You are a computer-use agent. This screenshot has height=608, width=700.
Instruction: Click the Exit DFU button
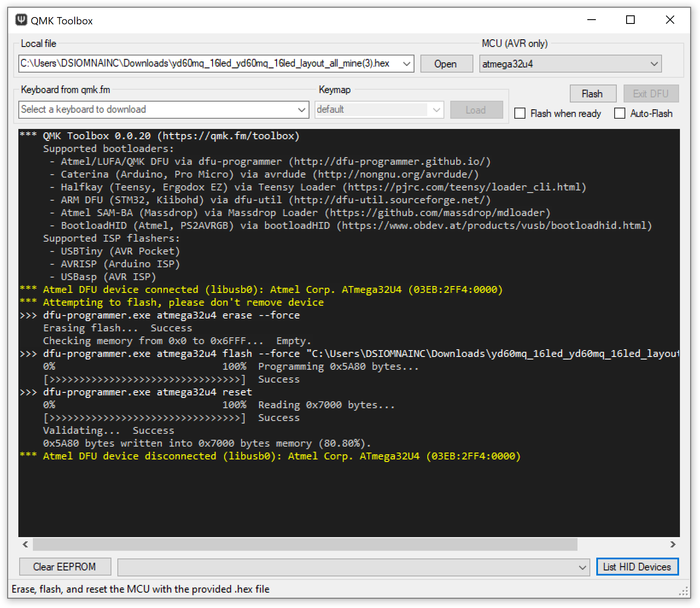pyautogui.click(x=650, y=94)
